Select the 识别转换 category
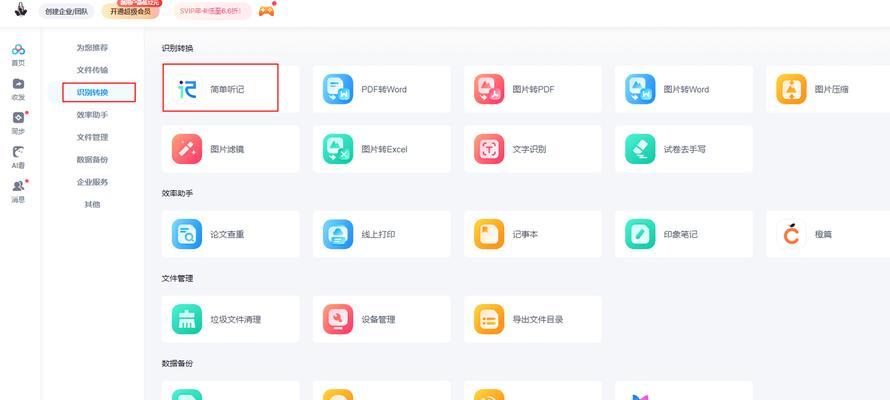The height and width of the screenshot is (400, 890). pos(92,92)
